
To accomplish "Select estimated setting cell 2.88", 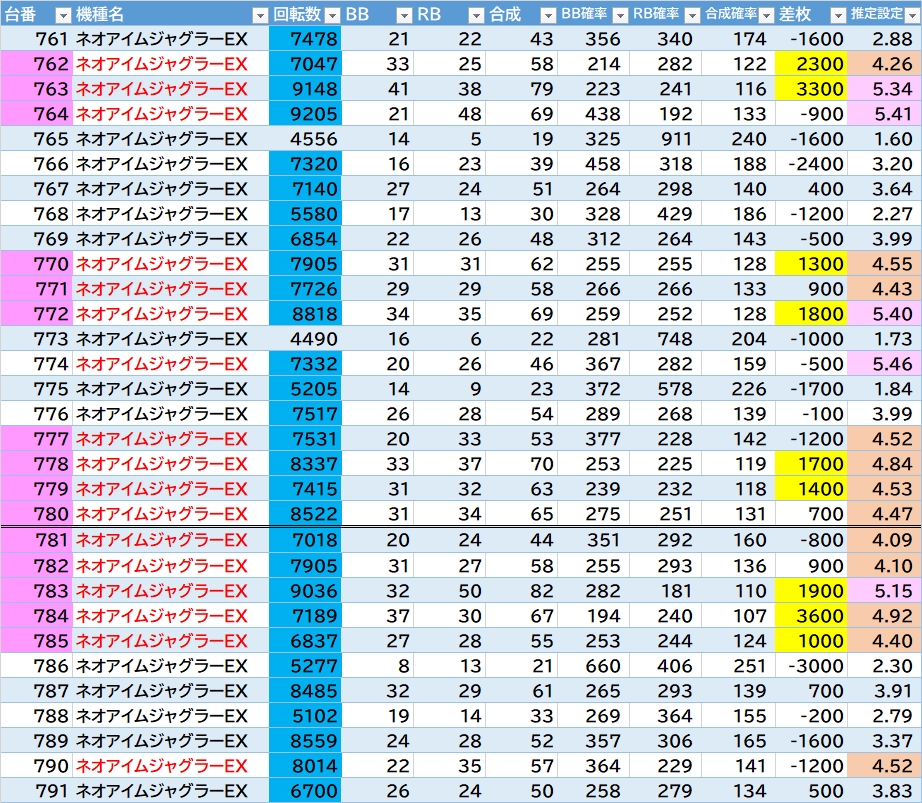I will tap(884, 39).
